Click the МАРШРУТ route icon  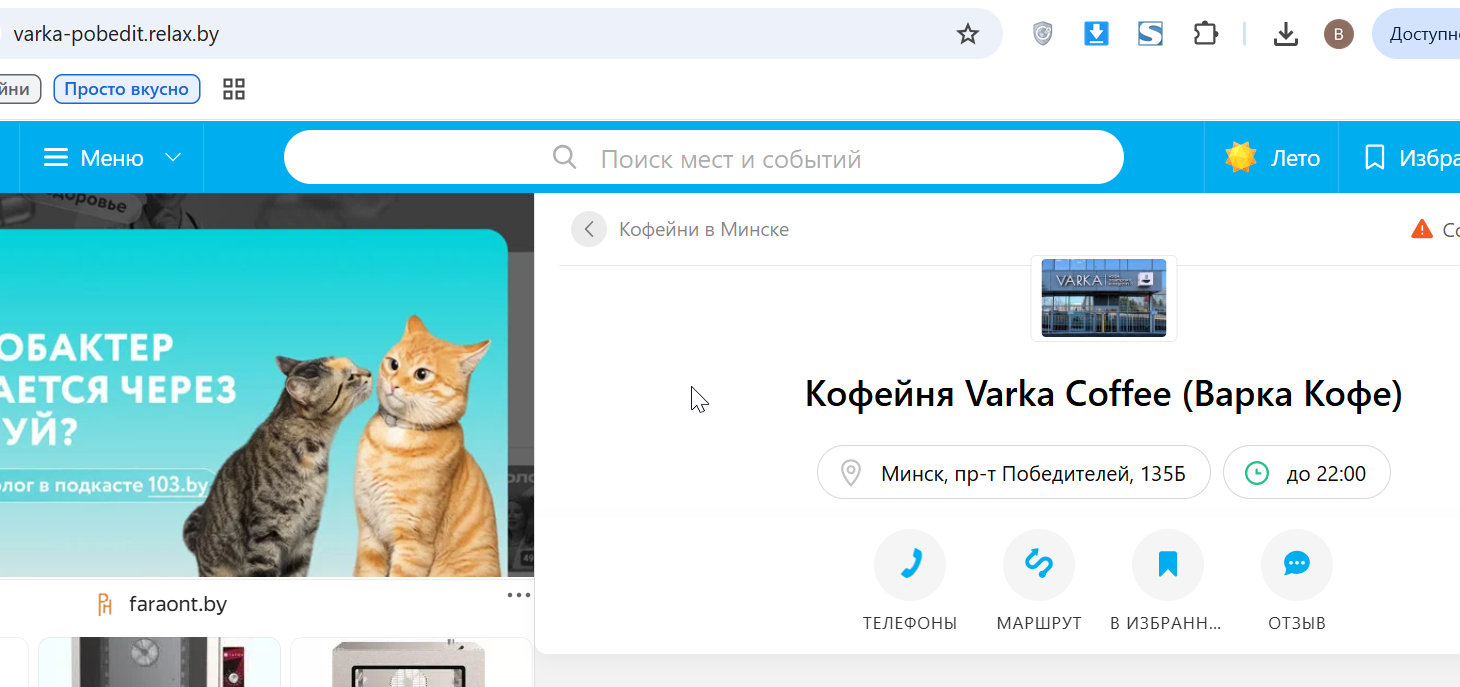coord(1039,565)
